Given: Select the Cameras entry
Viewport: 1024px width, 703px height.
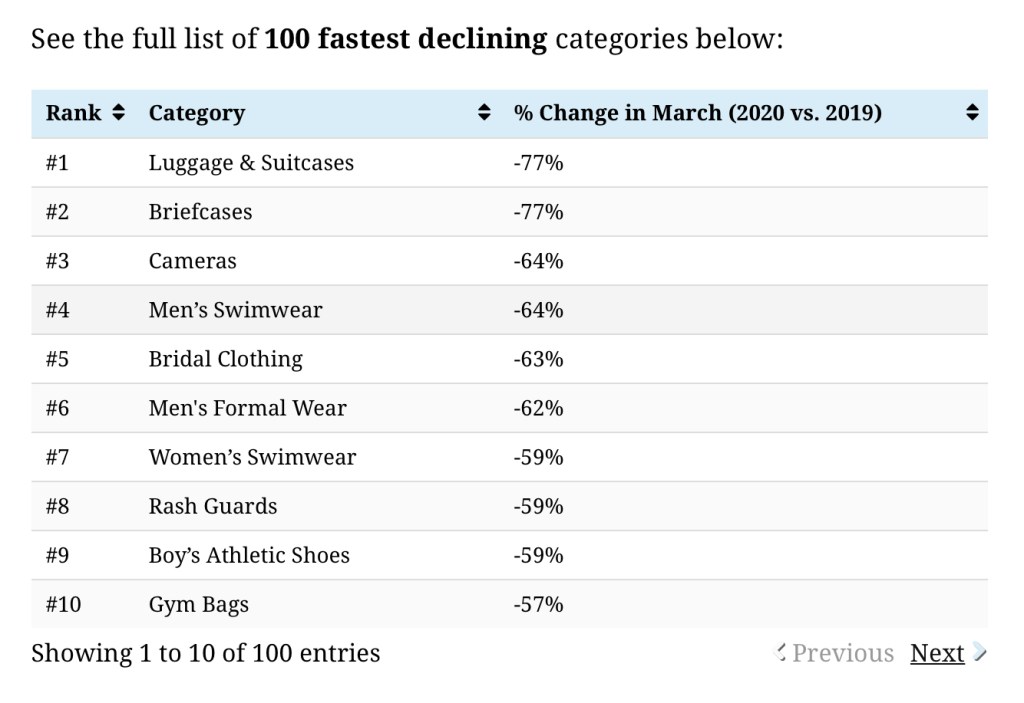Looking at the screenshot, I should (192, 260).
